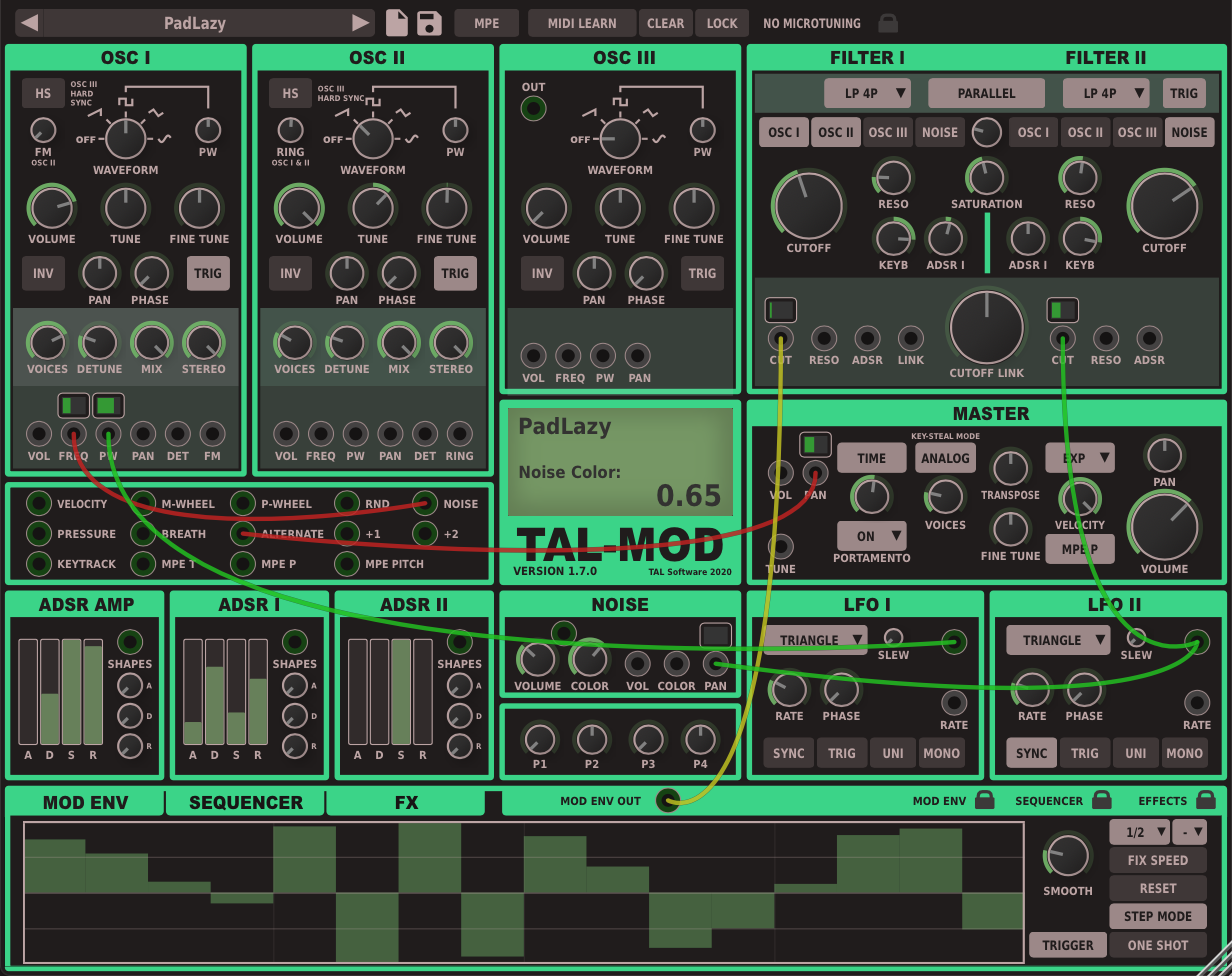1232x976 pixels.
Task: Open the FX tab
Action: pyautogui.click(x=406, y=802)
